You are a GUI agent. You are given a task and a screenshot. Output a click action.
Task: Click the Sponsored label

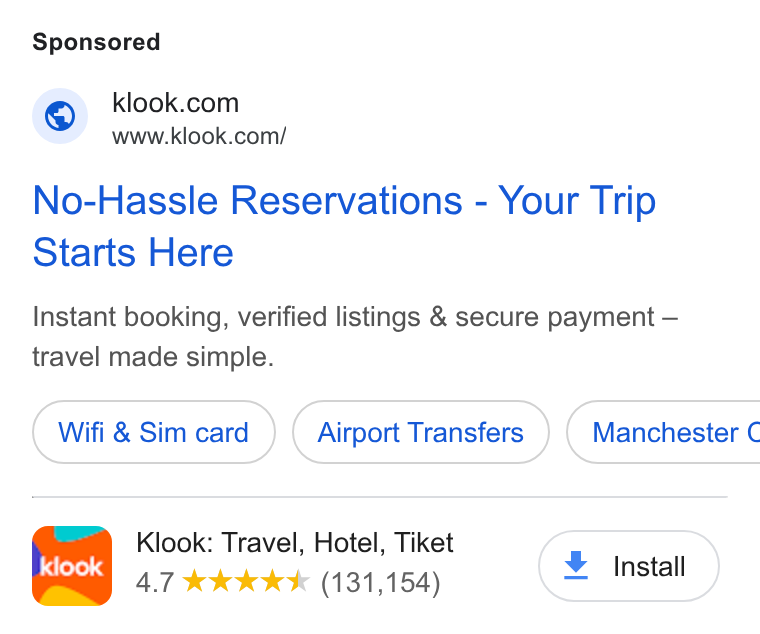click(x=96, y=42)
